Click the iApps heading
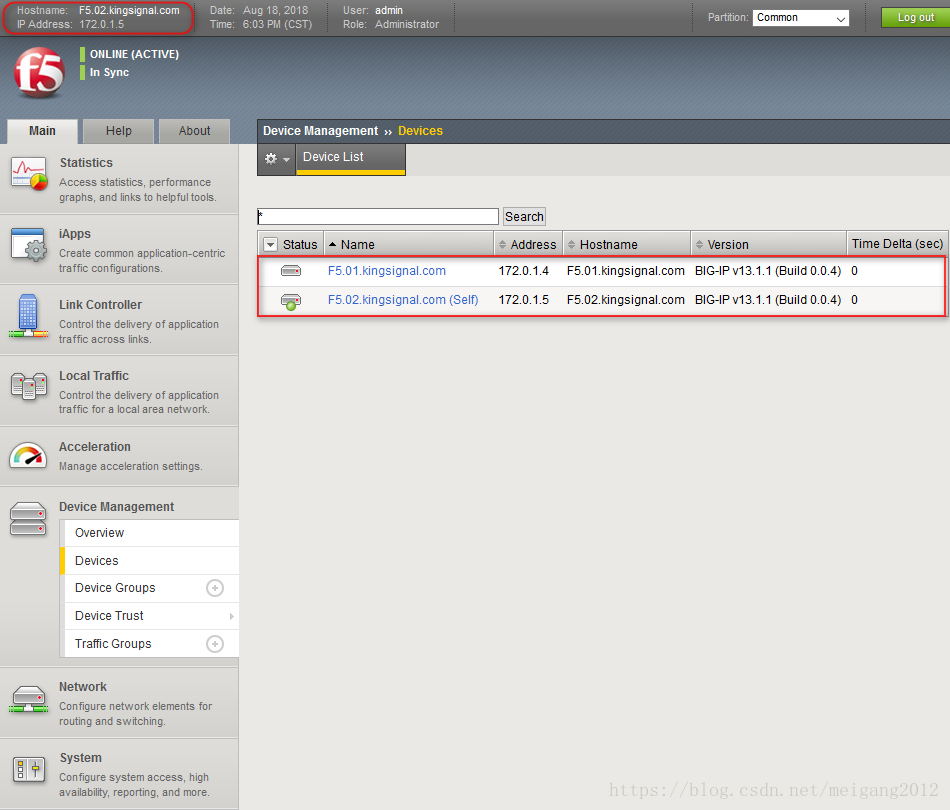The image size is (950, 810). (75, 234)
